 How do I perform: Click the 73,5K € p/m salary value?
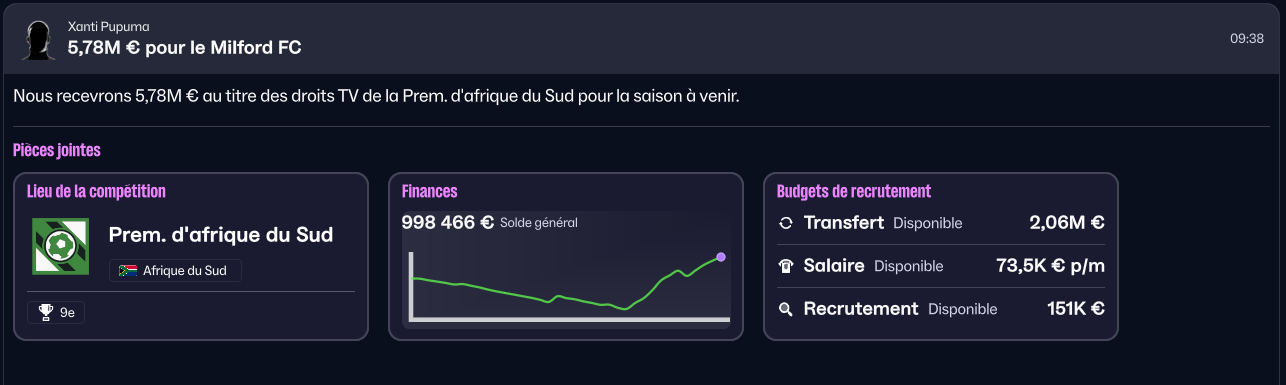1051,266
